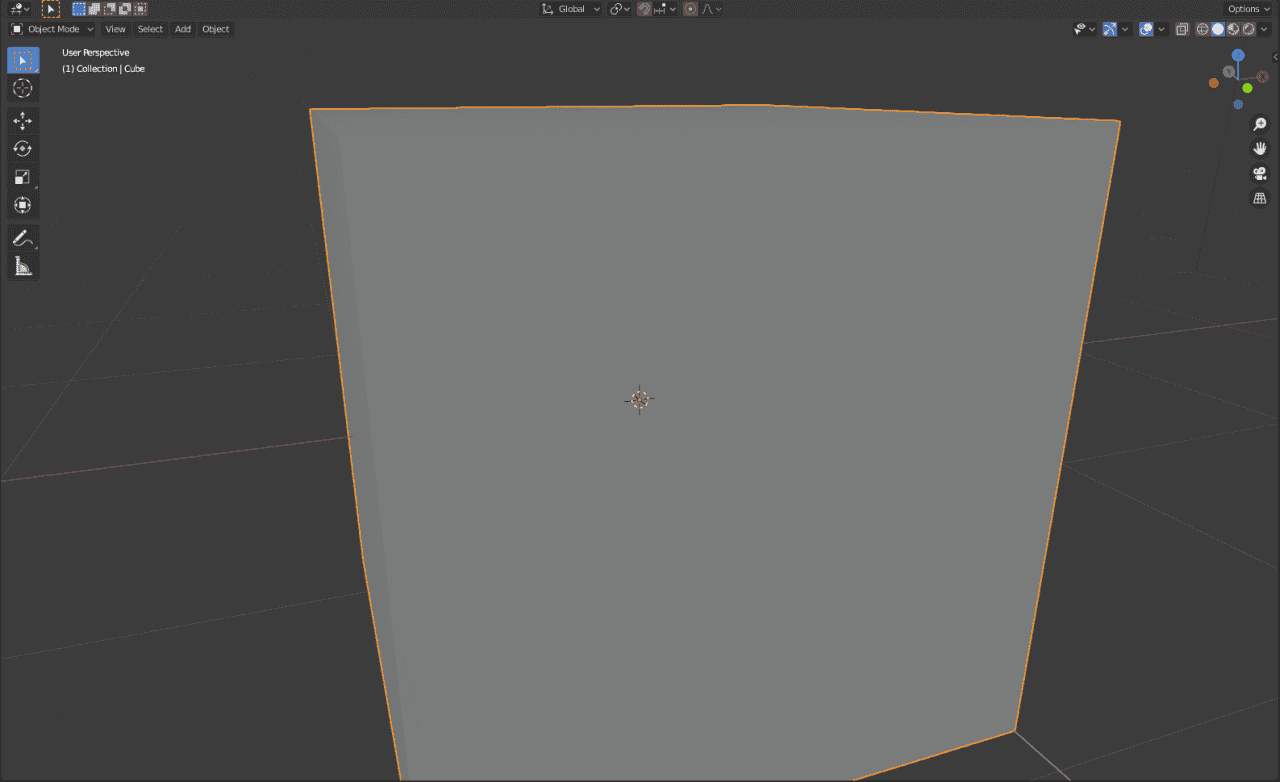This screenshot has width=1280, height=782.
Task: Open the Add menu
Action: [182, 29]
